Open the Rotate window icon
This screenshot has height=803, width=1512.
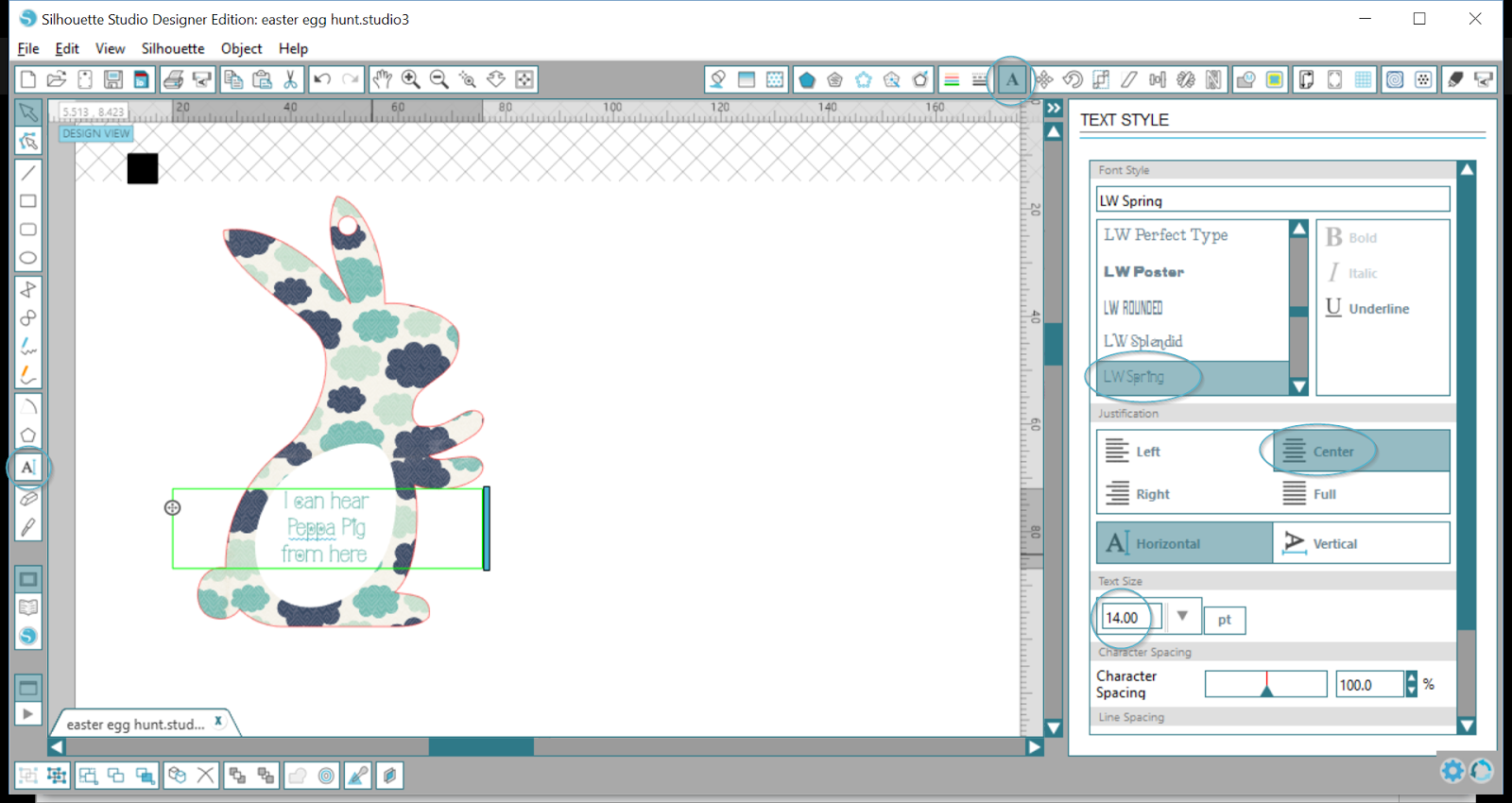(1073, 79)
